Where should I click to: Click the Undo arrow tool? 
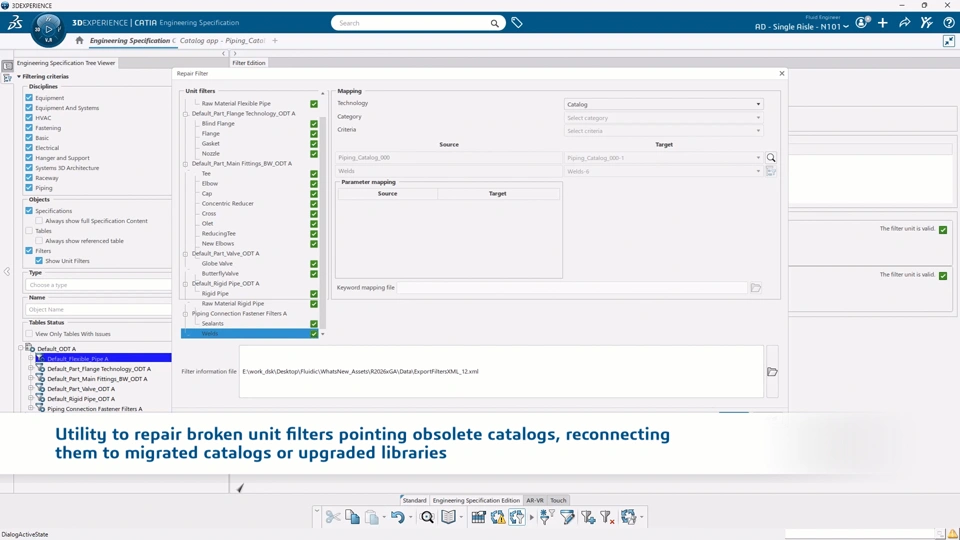398,517
